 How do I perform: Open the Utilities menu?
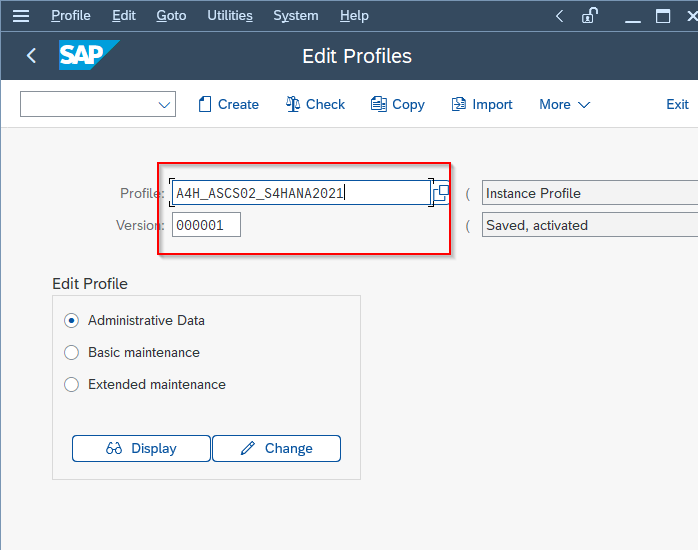(x=230, y=16)
